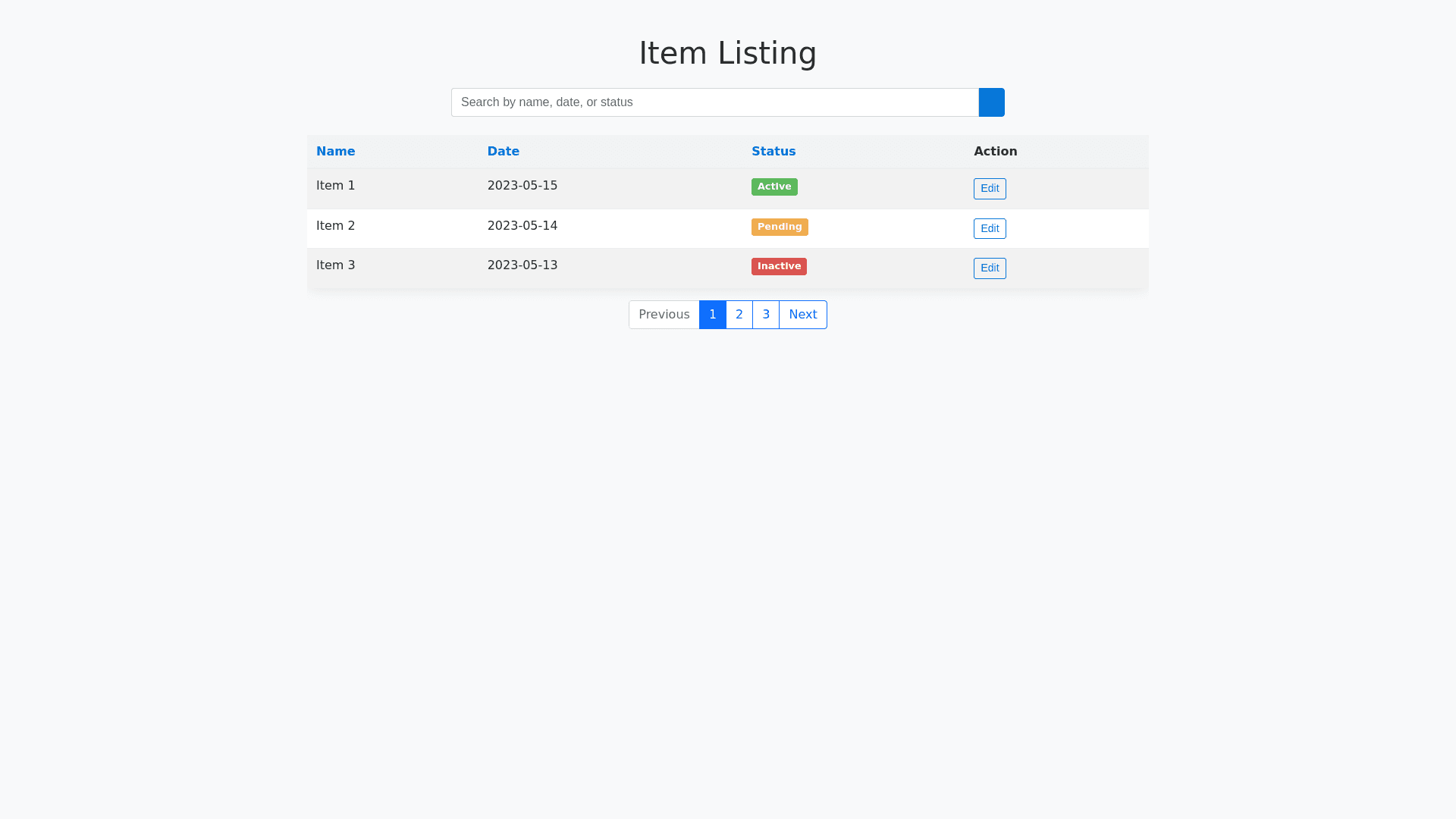Select page 1 in pagination
This screenshot has width=1456, height=819.
point(712,315)
